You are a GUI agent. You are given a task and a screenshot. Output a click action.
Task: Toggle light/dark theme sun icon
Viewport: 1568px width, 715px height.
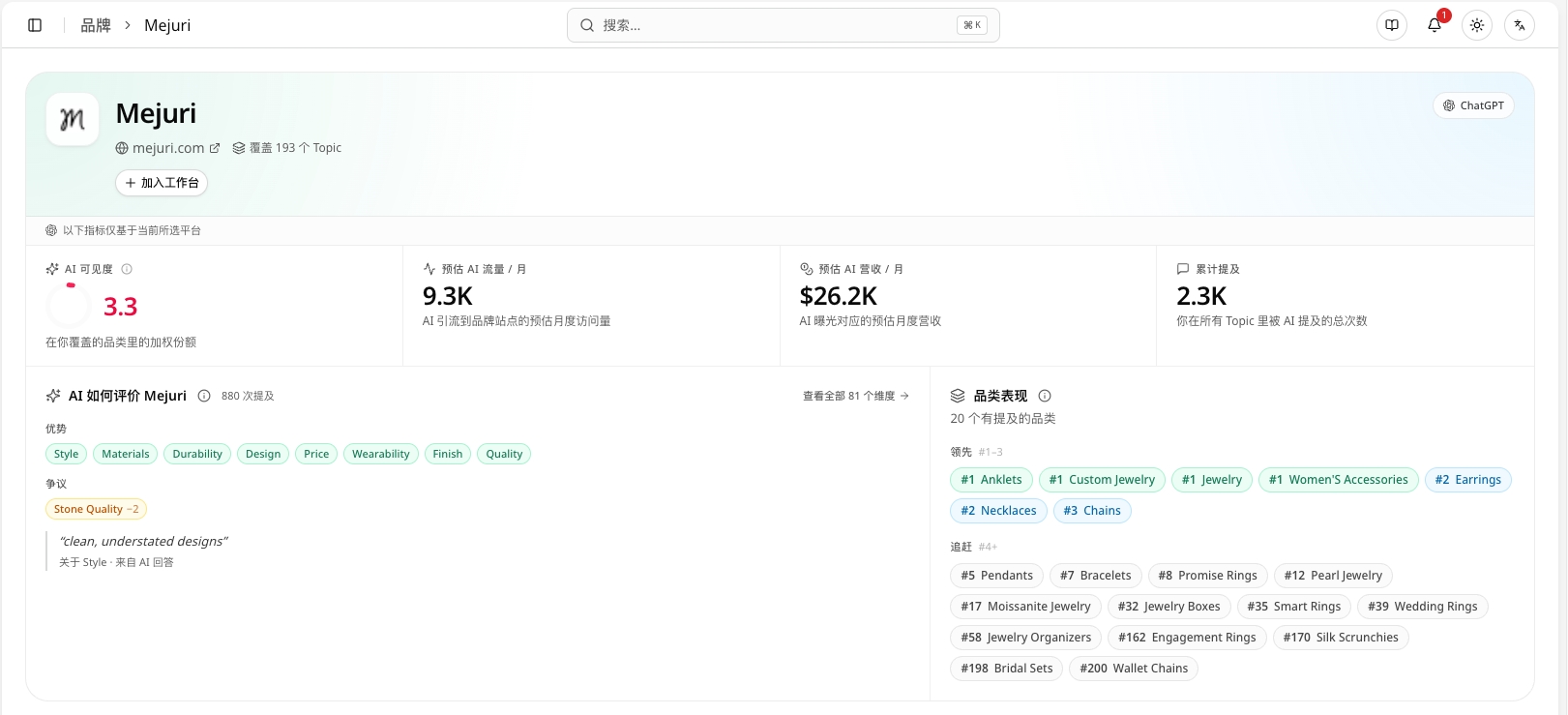(1477, 25)
